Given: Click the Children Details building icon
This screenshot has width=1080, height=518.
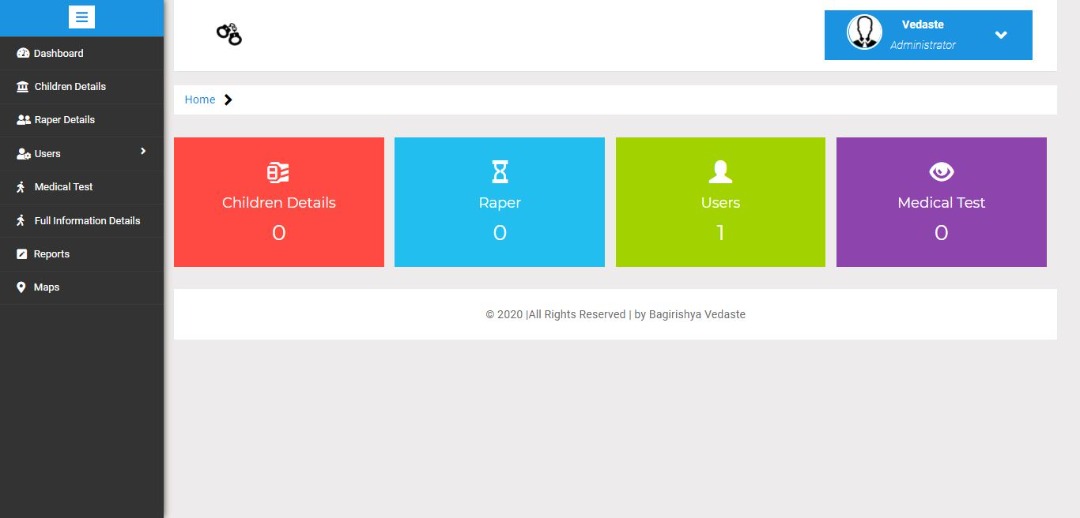Looking at the screenshot, I should [x=23, y=87].
